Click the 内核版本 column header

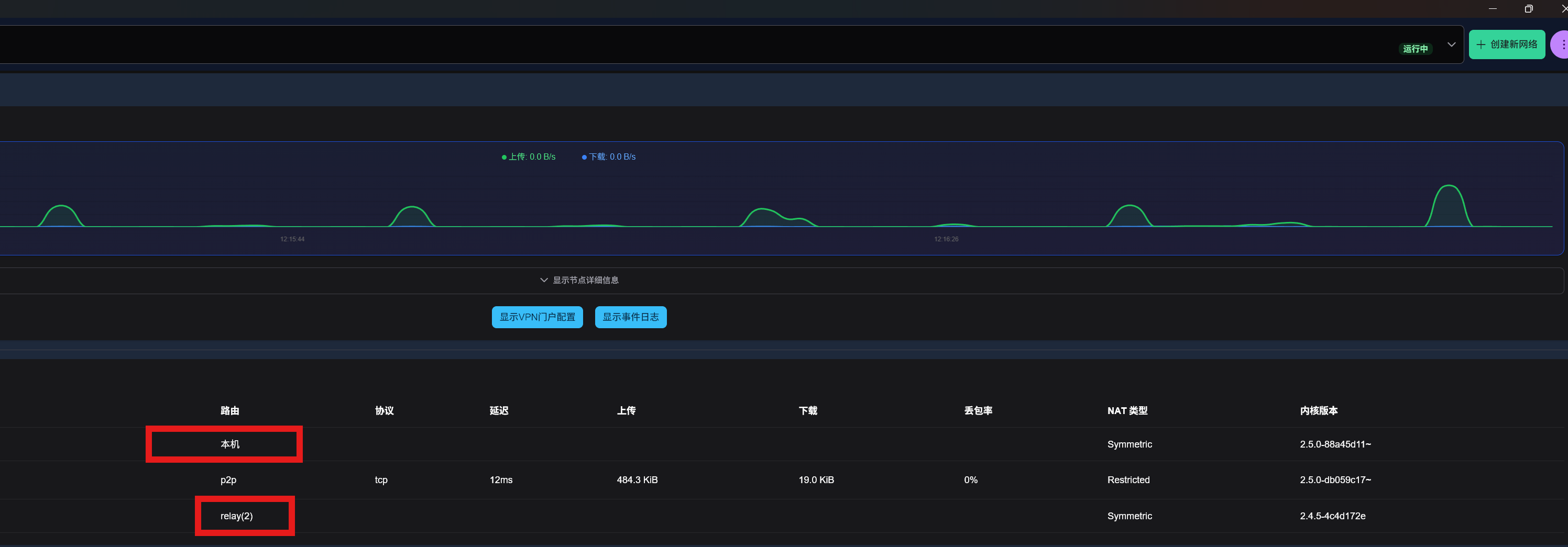1319,411
